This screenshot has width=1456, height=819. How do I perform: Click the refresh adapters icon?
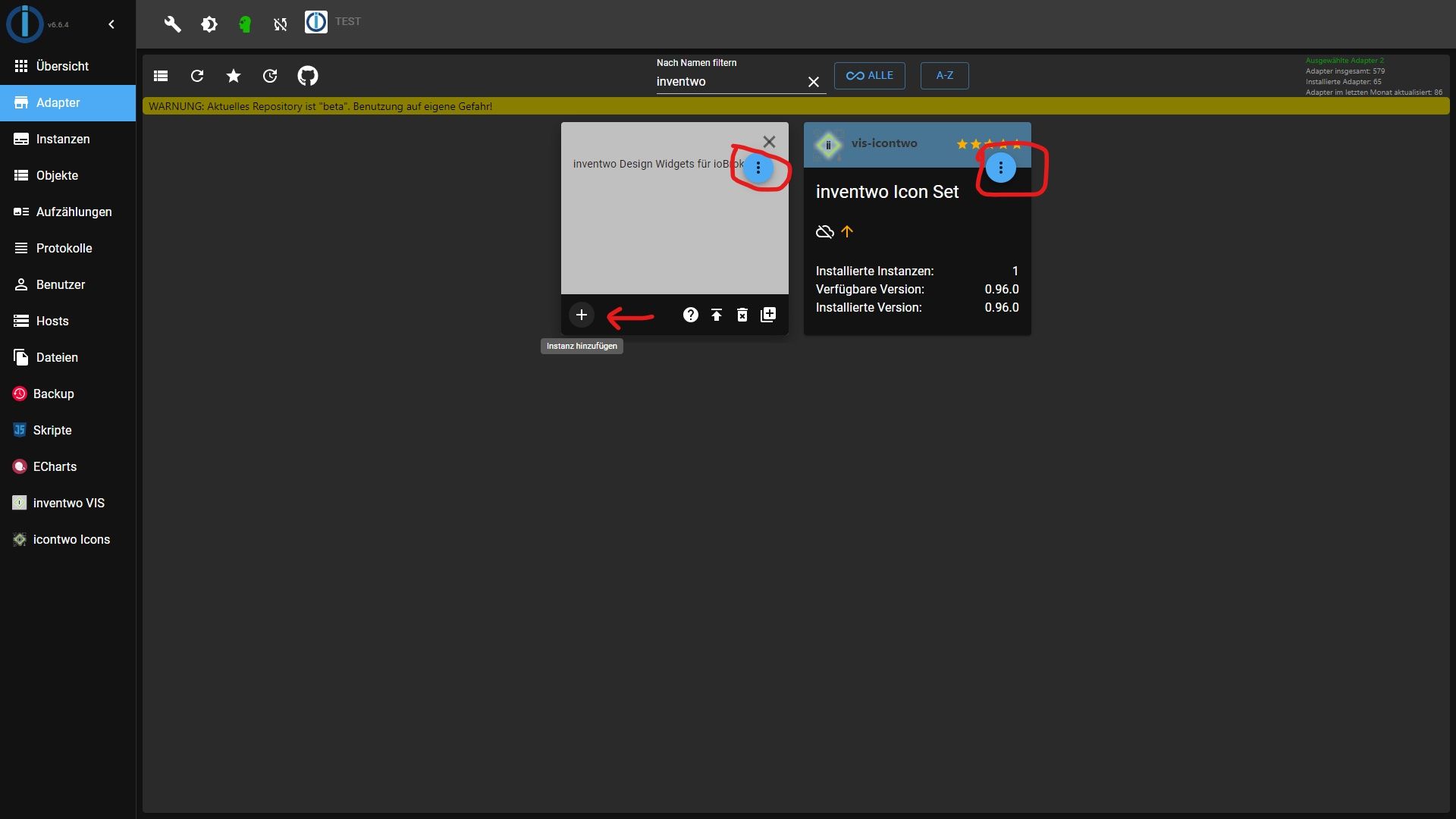197,76
